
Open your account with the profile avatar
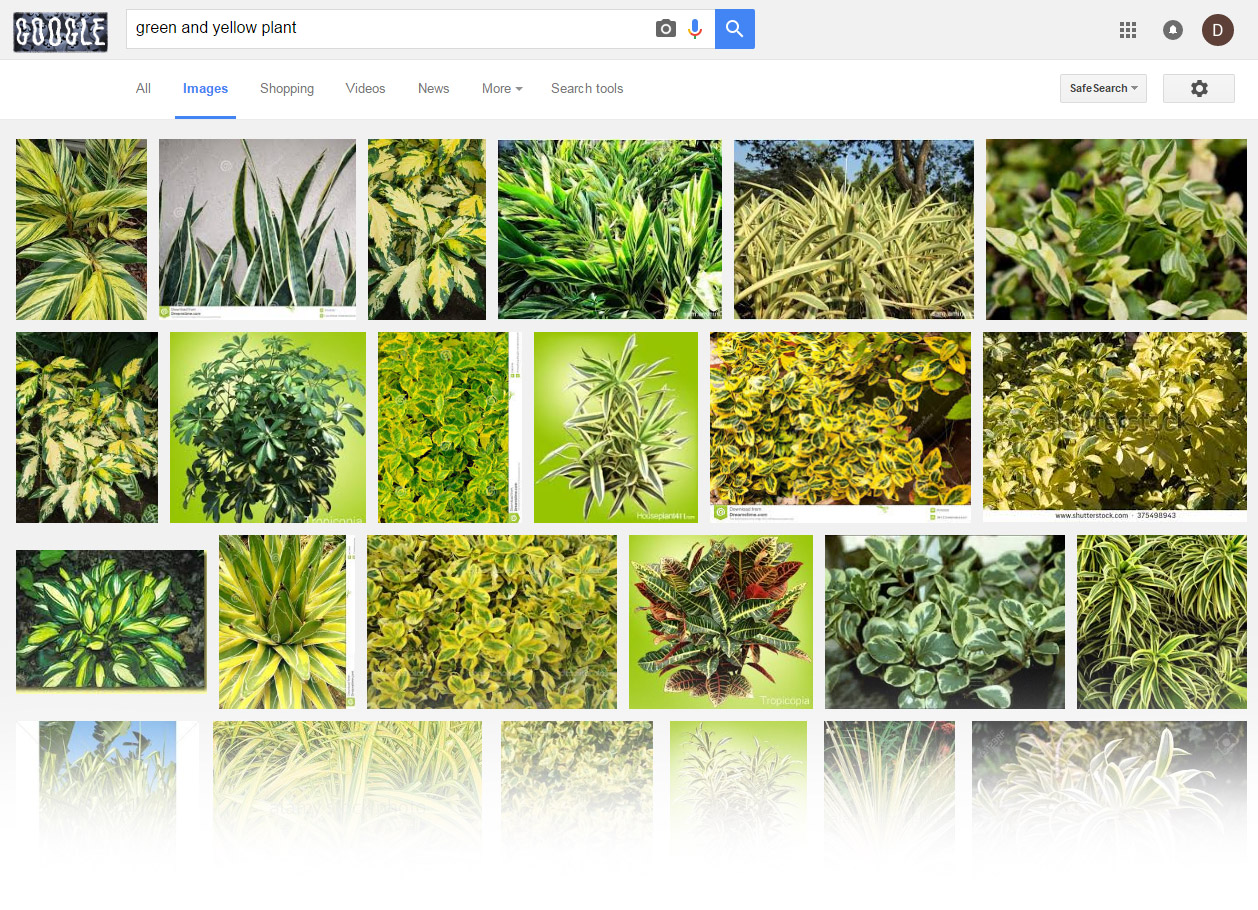pyautogui.click(x=1218, y=30)
